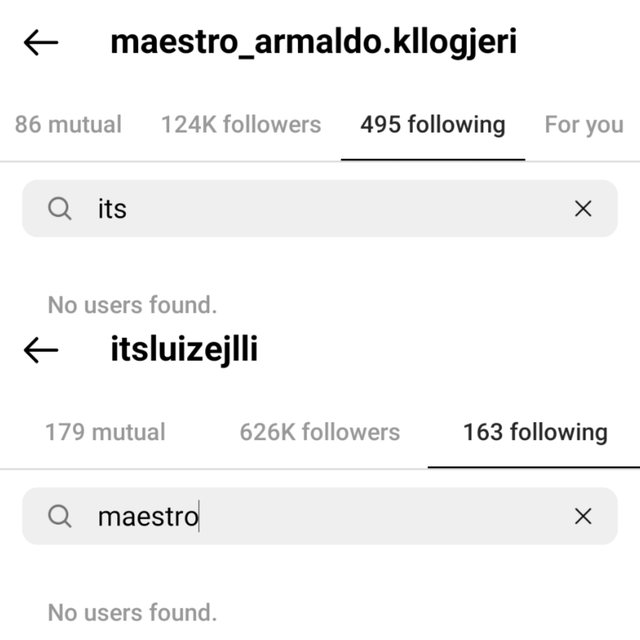Tap the search magnifier beside 'its'

coord(60,209)
